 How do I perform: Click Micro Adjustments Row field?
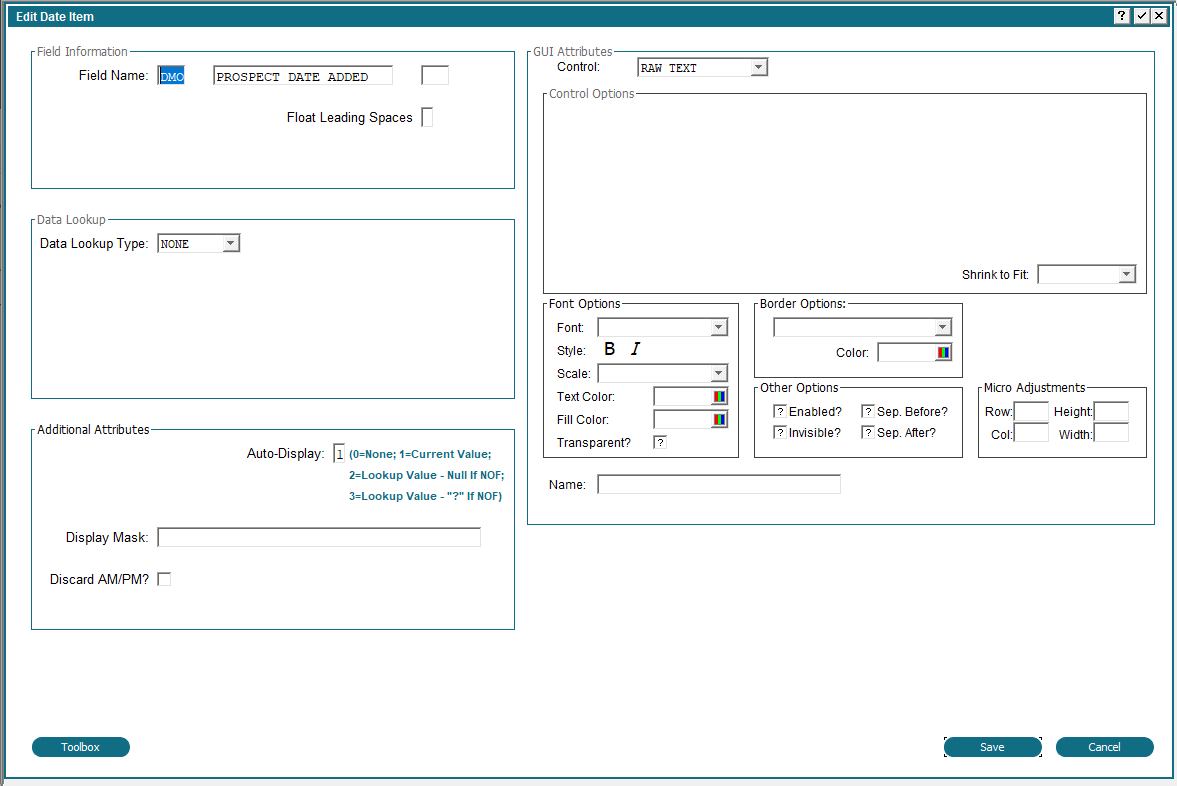point(1031,411)
